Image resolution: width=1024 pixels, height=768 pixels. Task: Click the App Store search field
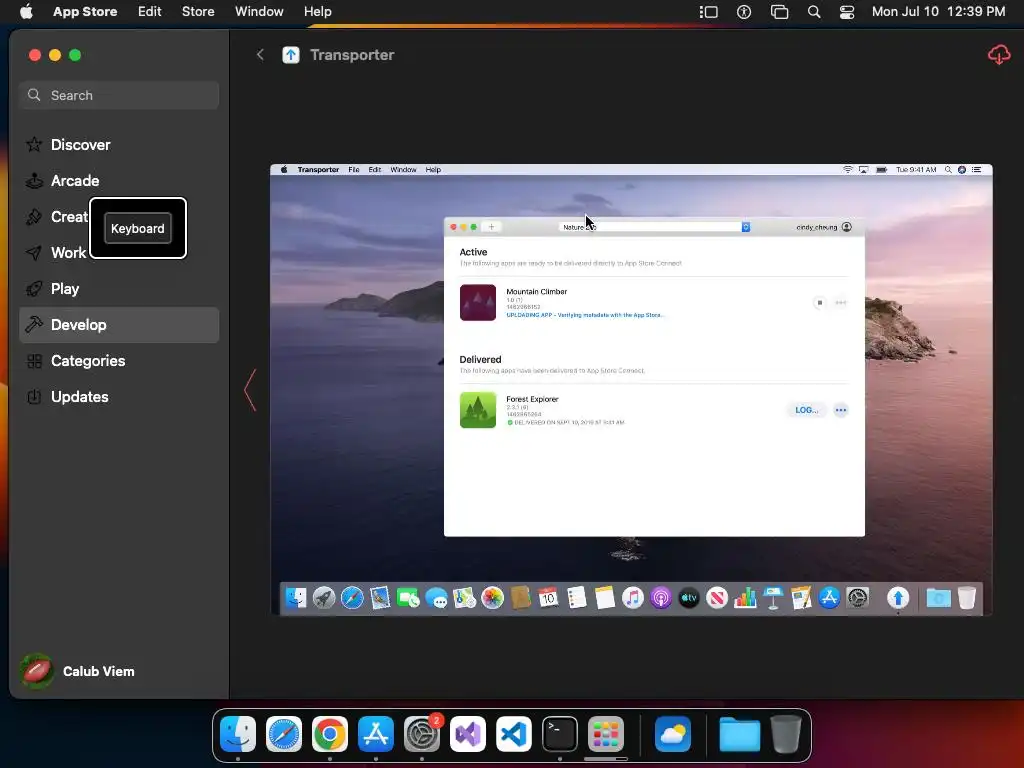(119, 95)
